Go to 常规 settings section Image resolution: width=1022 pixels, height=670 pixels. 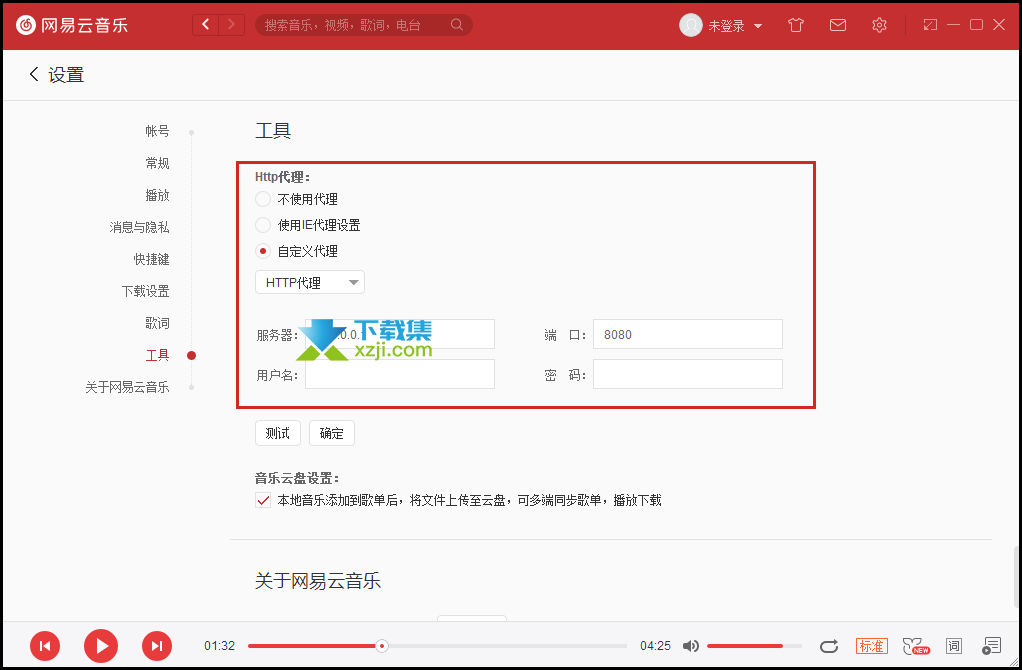157,163
